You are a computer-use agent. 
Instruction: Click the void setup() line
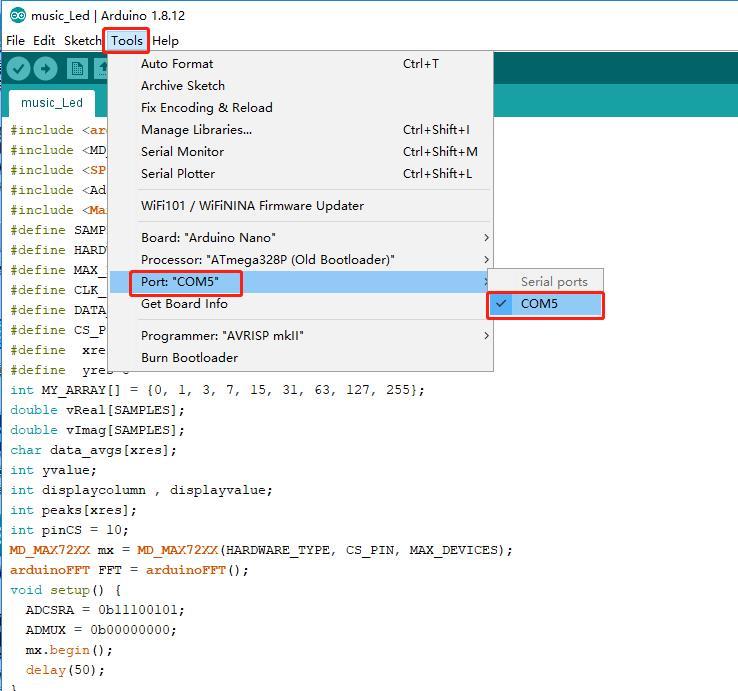click(65, 590)
